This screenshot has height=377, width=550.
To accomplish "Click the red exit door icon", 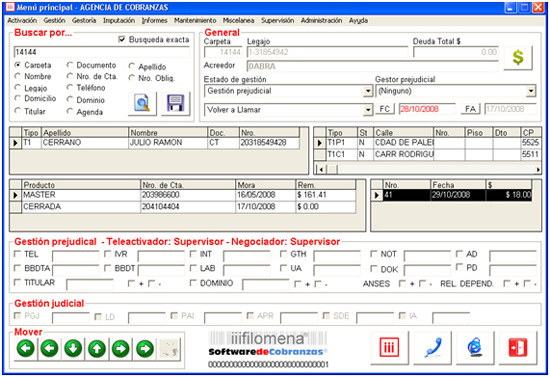I will tap(518, 348).
